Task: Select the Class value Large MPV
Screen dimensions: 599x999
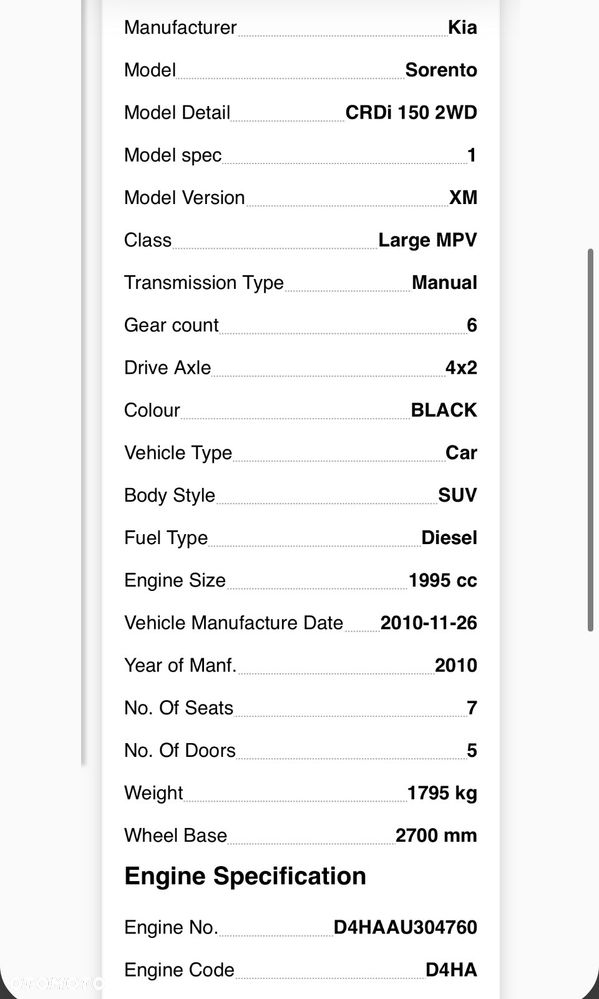Action: [428, 240]
